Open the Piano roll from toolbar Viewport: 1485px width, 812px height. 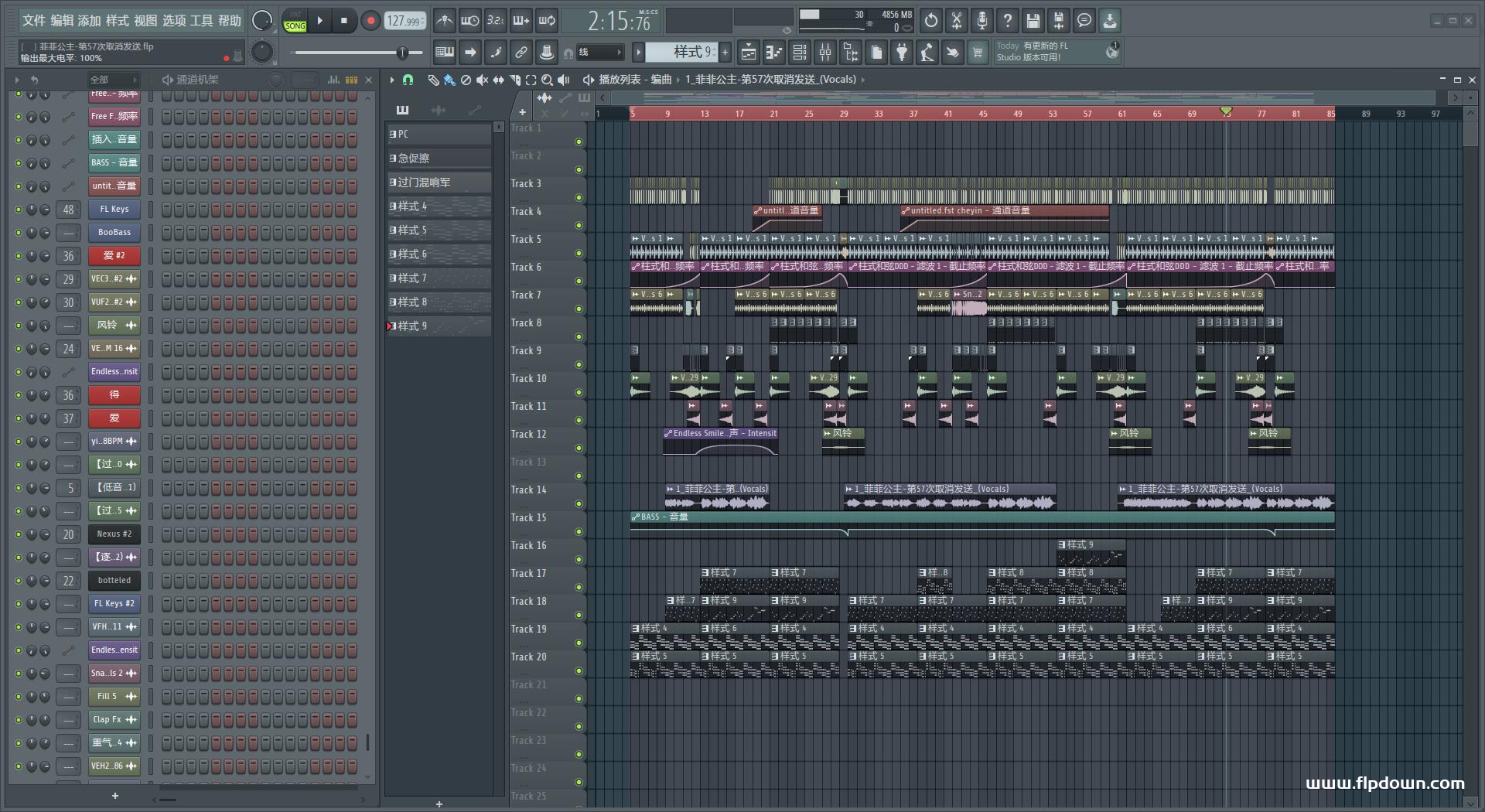click(x=774, y=53)
